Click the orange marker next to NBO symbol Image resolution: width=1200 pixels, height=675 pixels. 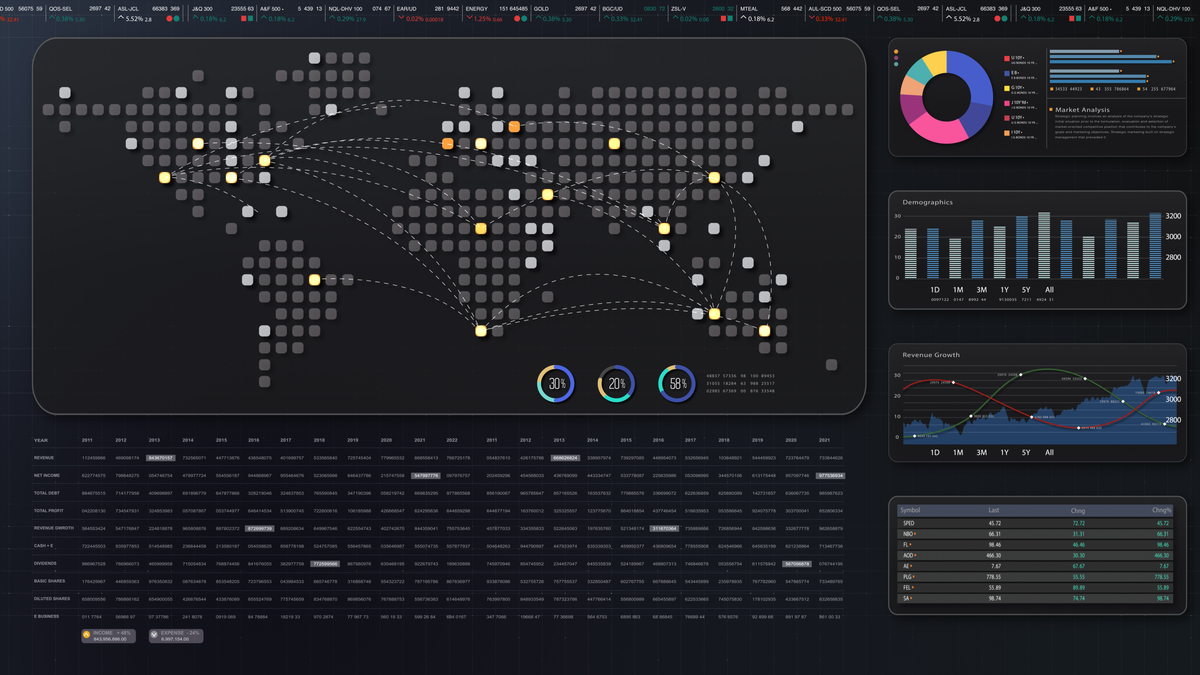point(917,534)
